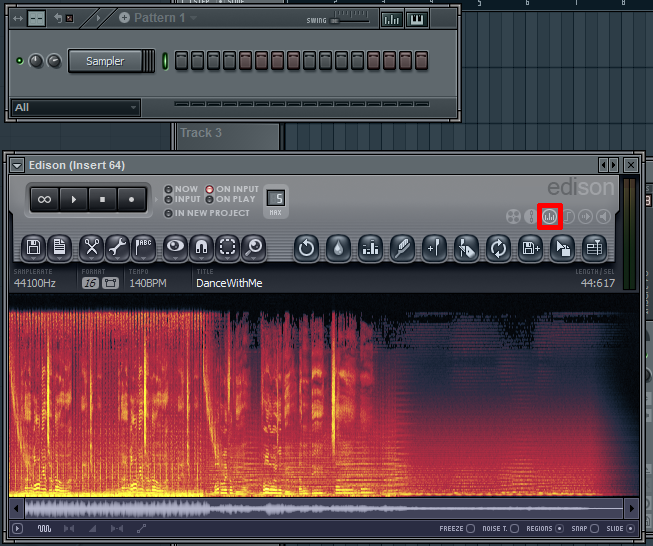Open Edison's ABC flag regions menu
This screenshot has height=546, width=653.
tap(144, 248)
